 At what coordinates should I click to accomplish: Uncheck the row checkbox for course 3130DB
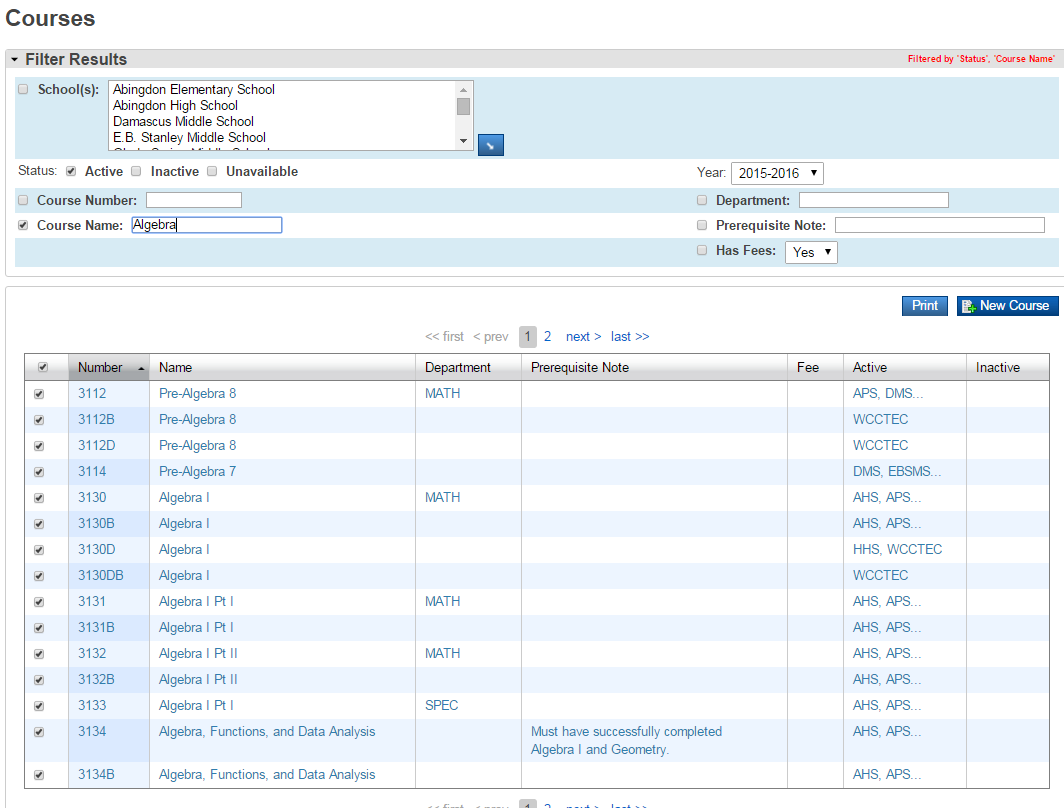point(39,576)
